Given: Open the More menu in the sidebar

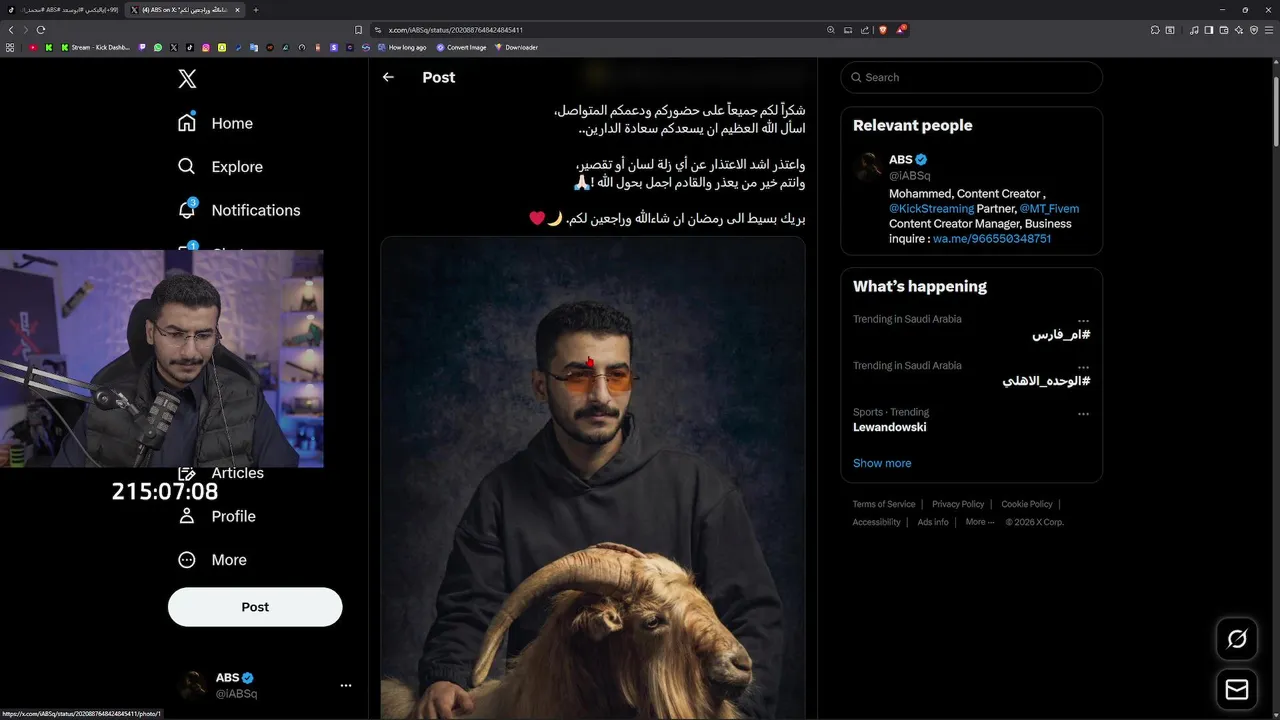Looking at the screenshot, I should (x=212, y=560).
